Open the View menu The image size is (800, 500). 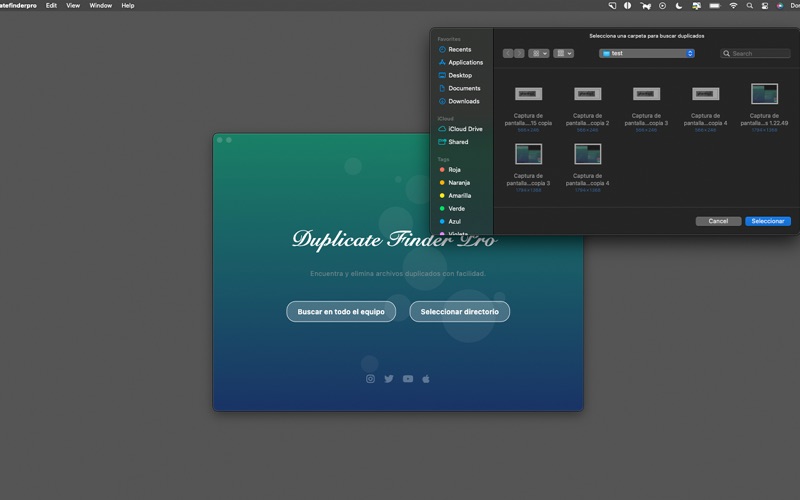73,6
